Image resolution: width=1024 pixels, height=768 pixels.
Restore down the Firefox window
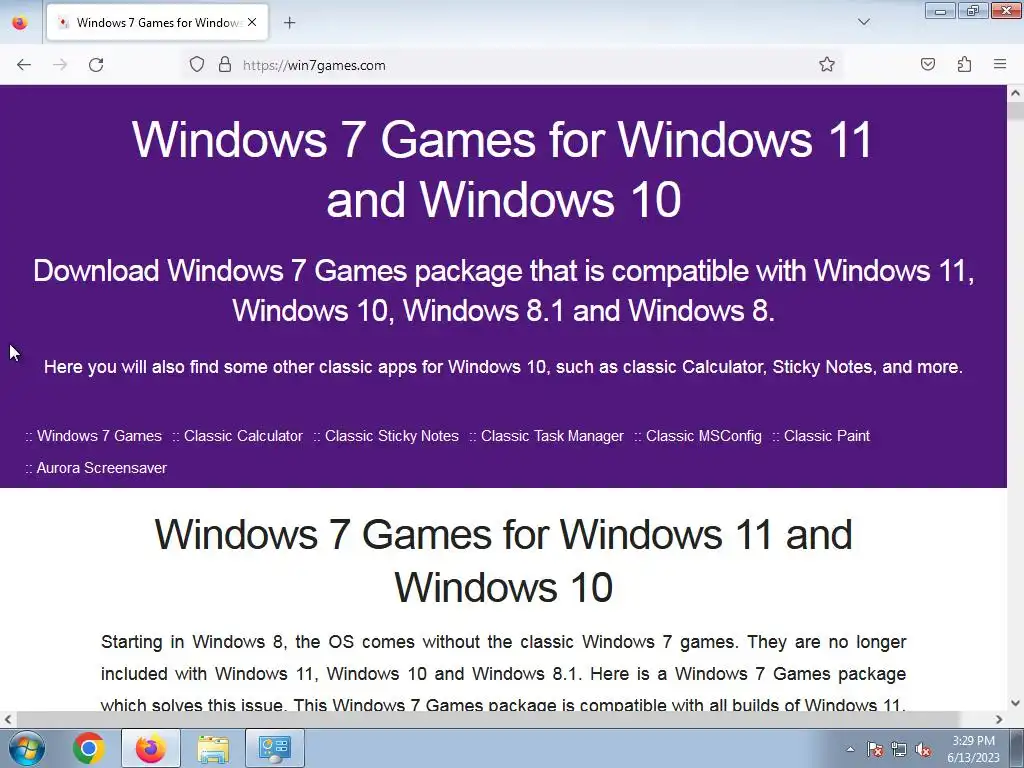[x=973, y=10]
